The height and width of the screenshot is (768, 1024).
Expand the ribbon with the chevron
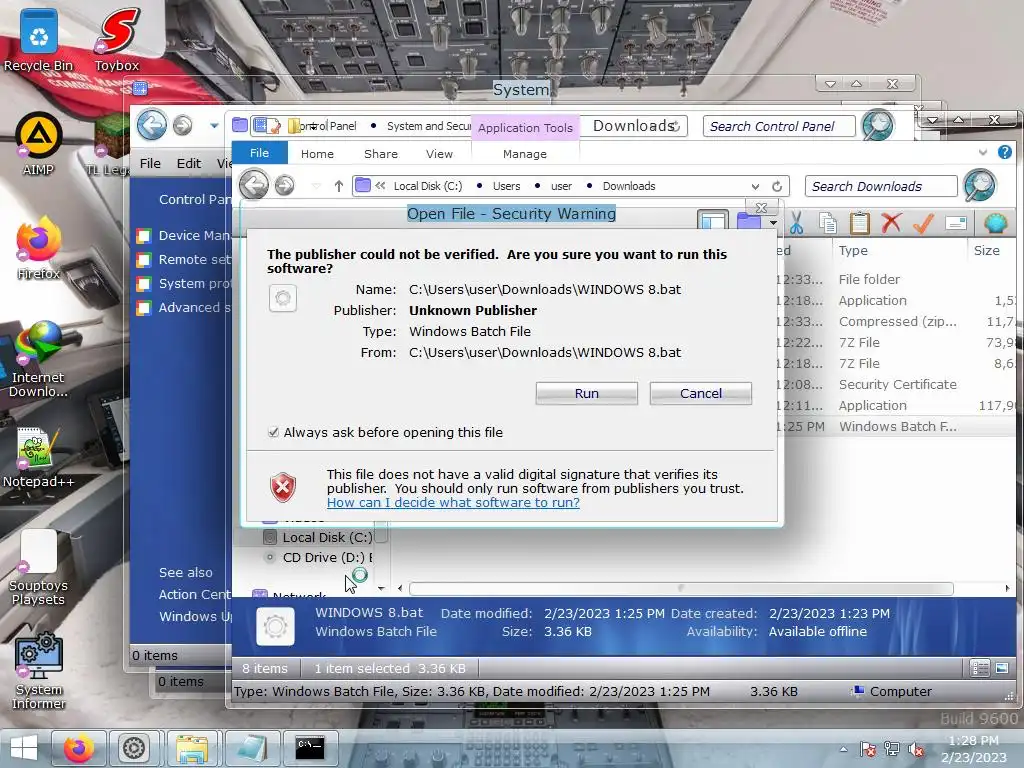coord(982,152)
